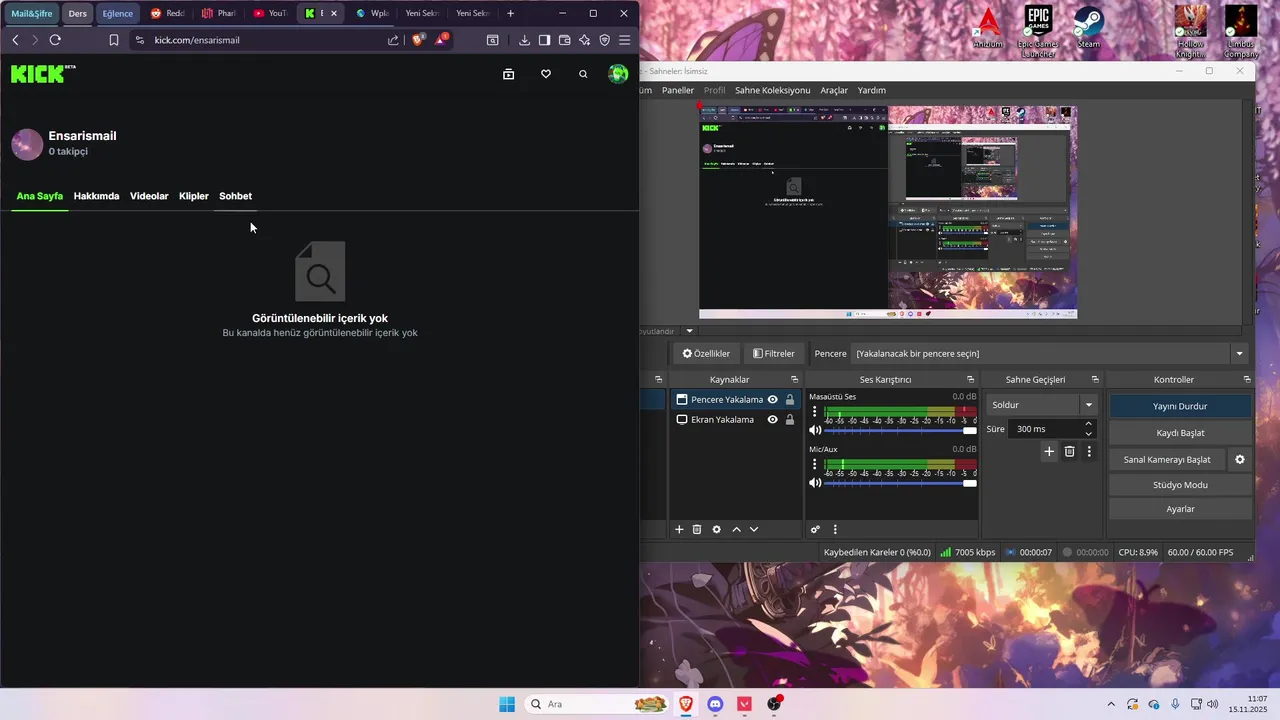Open the Pencere window selection dropdown
The width and height of the screenshot is (1280, 720).
(x=1240, y=354)
